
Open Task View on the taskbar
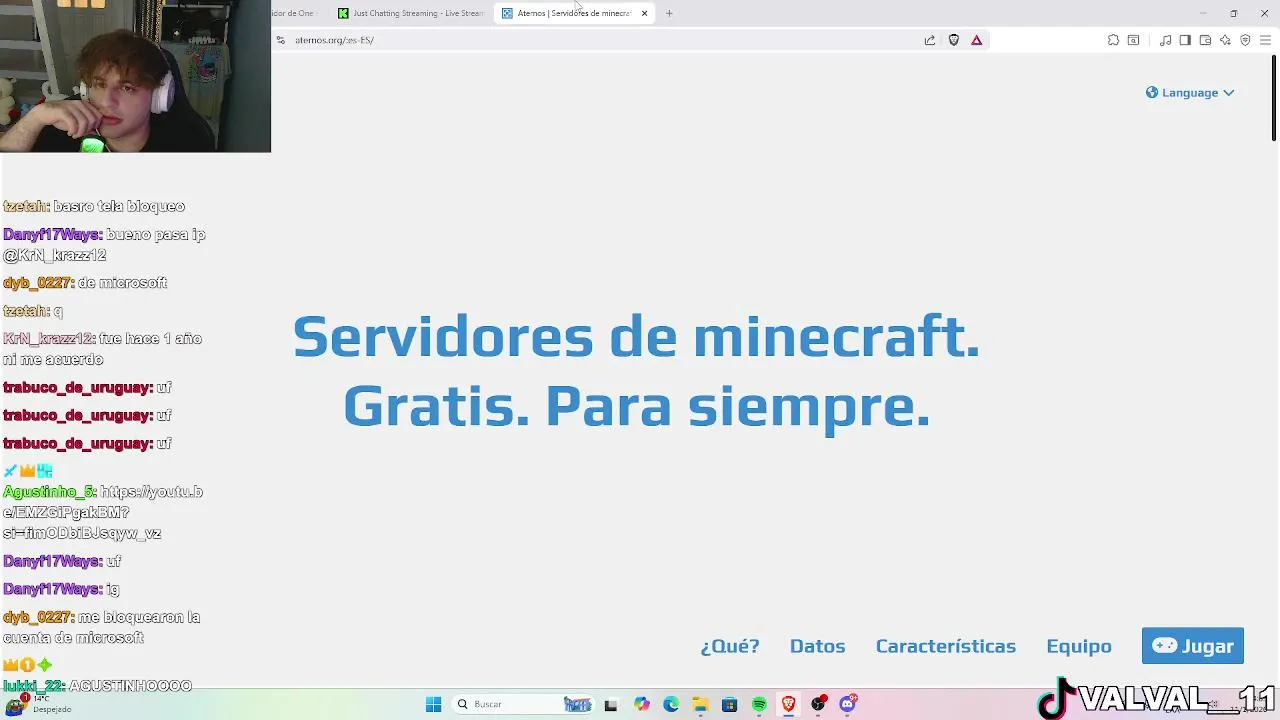[611, 704]
